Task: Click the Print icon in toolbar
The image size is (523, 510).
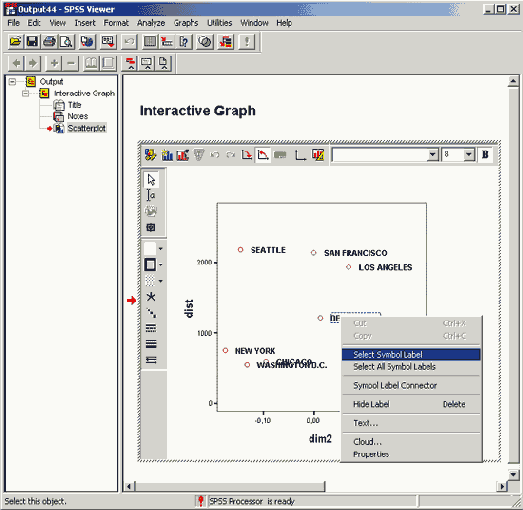Action: (x=50, y=42)
